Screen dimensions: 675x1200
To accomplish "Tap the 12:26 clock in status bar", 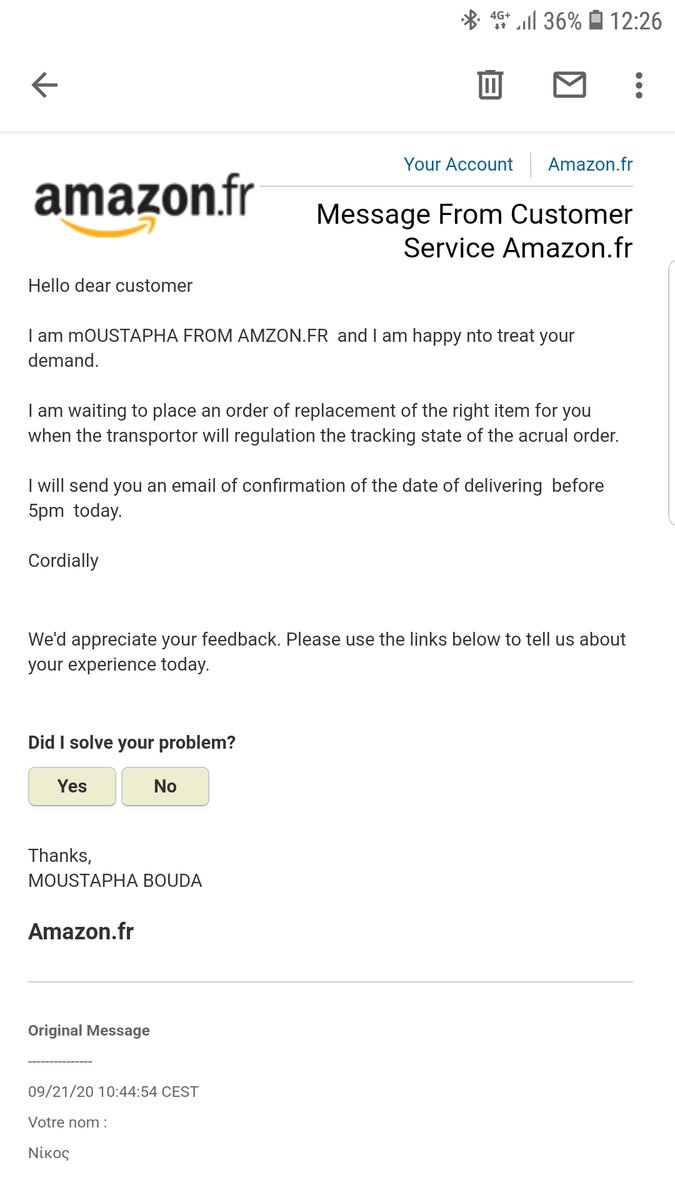I will point(636,20).
